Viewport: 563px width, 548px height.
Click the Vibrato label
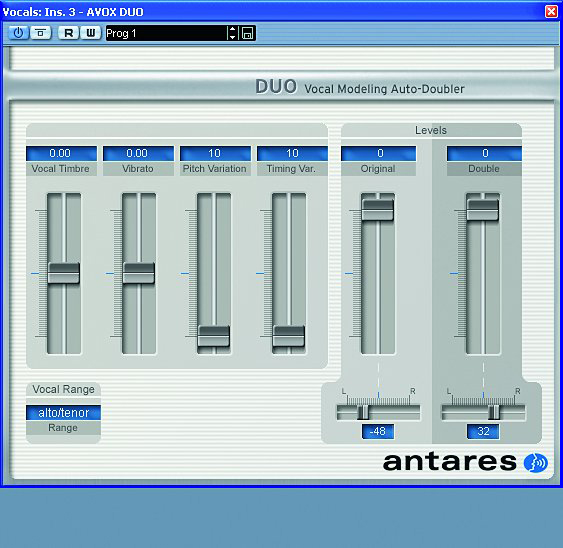(138, 168)
